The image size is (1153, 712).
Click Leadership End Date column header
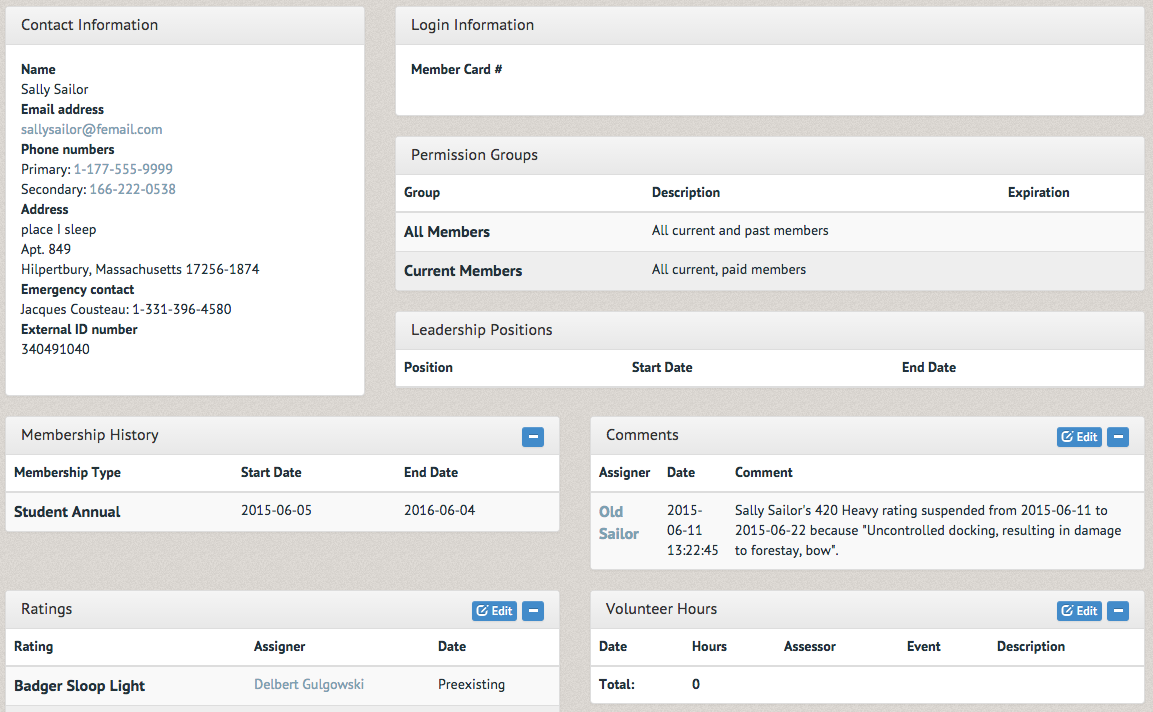929,368
